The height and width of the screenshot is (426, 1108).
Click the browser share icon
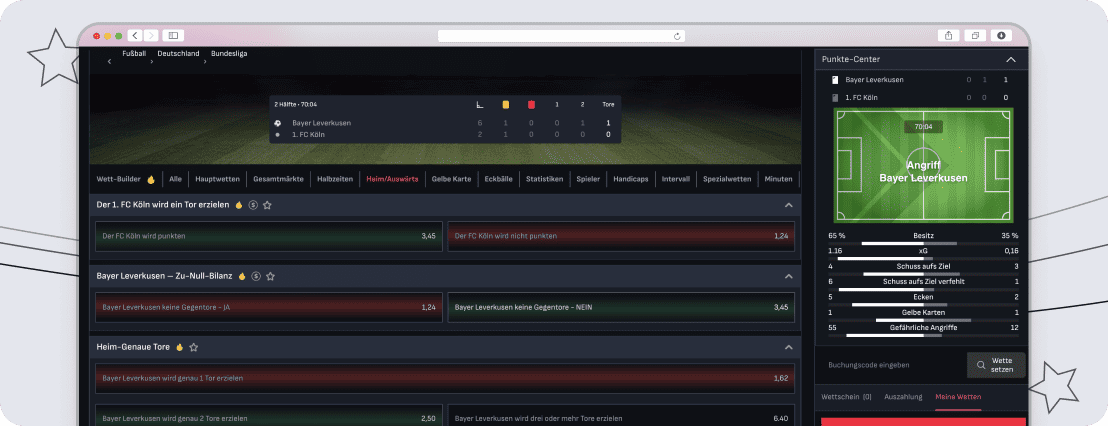[x=949, y=35]
